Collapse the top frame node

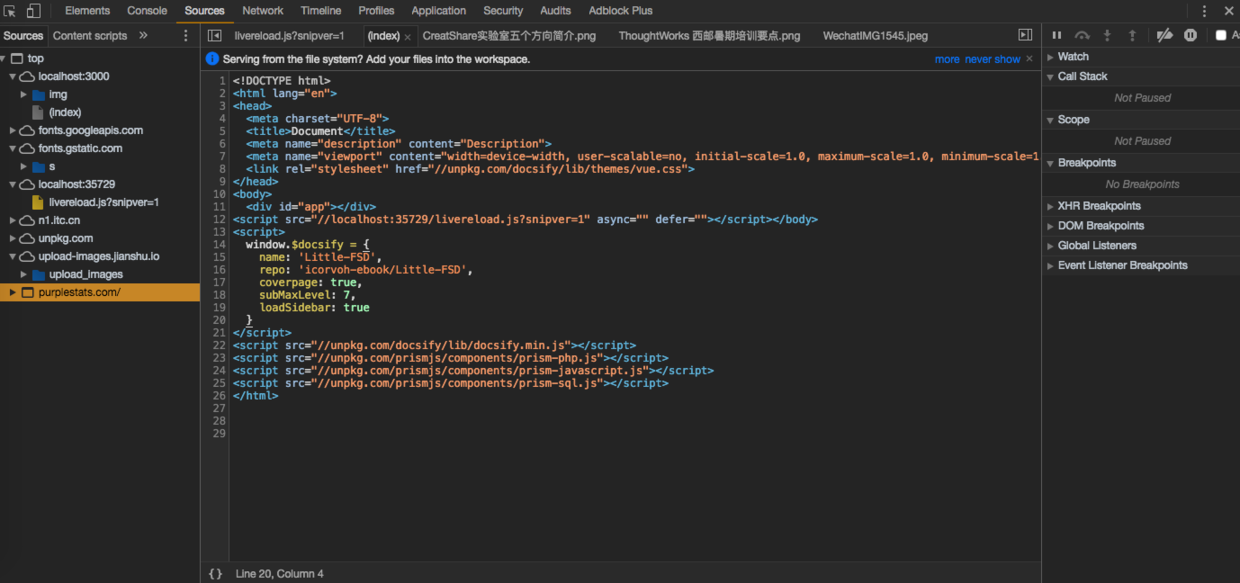coord(4,58)
